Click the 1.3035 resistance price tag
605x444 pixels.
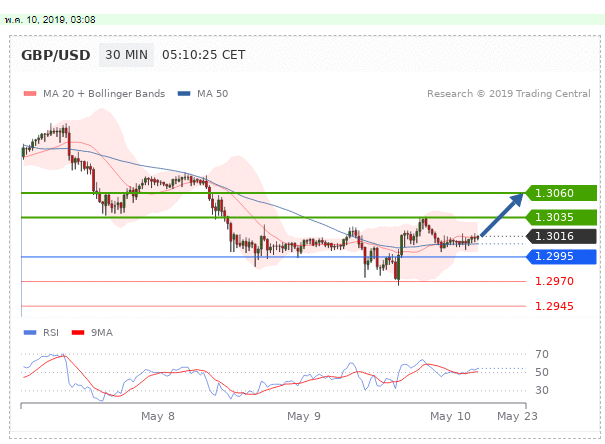tap(561, 217)
